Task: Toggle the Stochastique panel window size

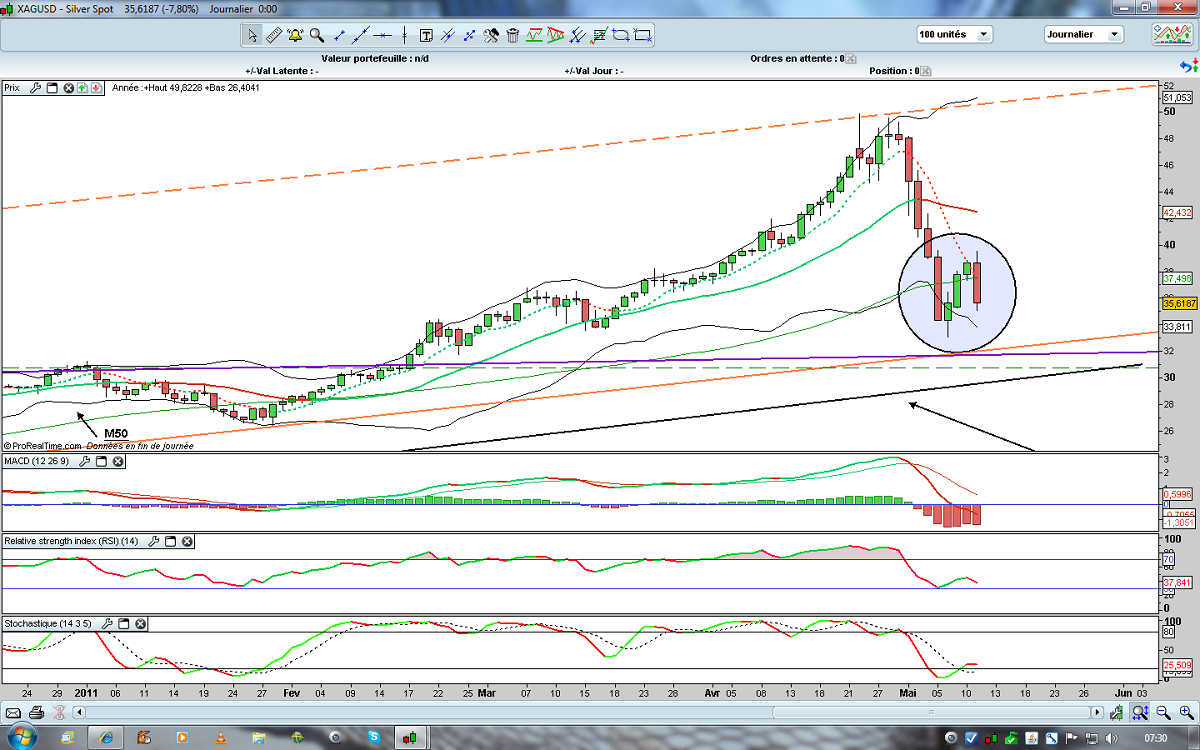Action: (123, 623)
